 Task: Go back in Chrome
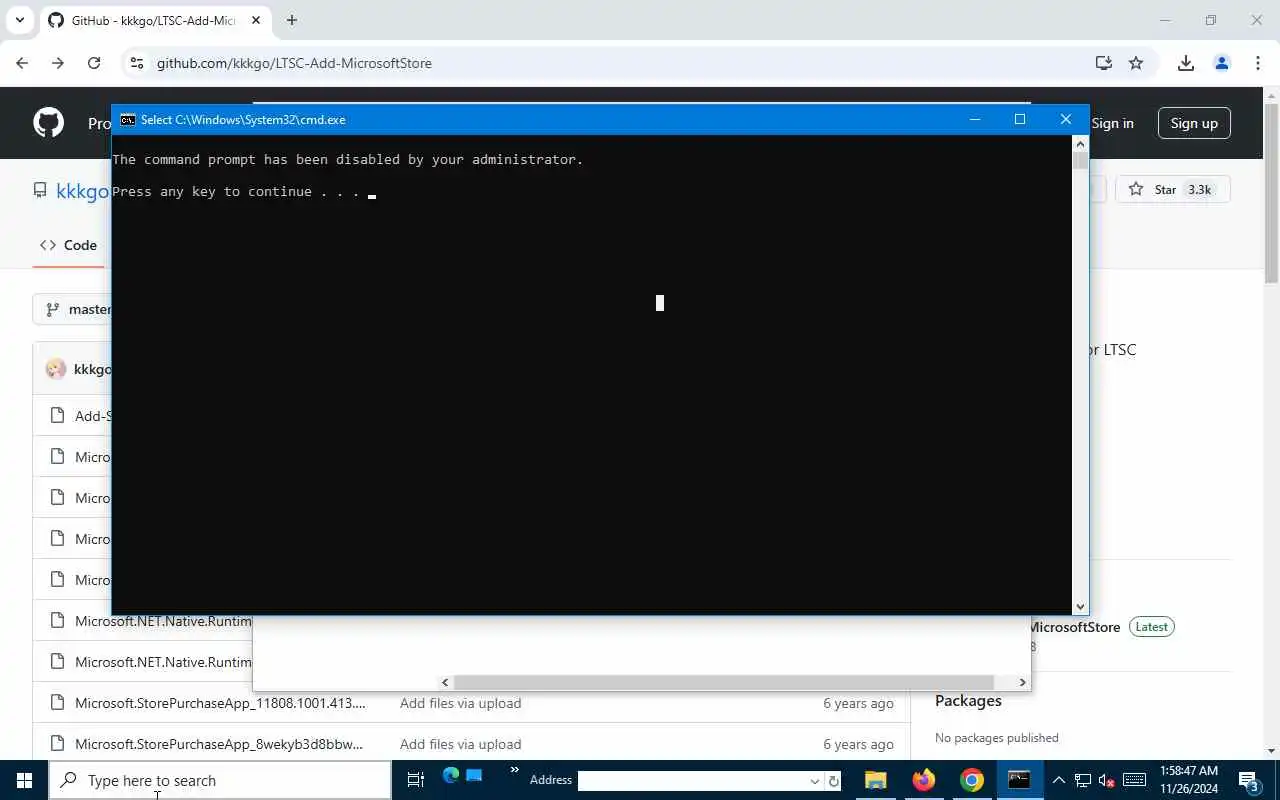pos(22,63)
